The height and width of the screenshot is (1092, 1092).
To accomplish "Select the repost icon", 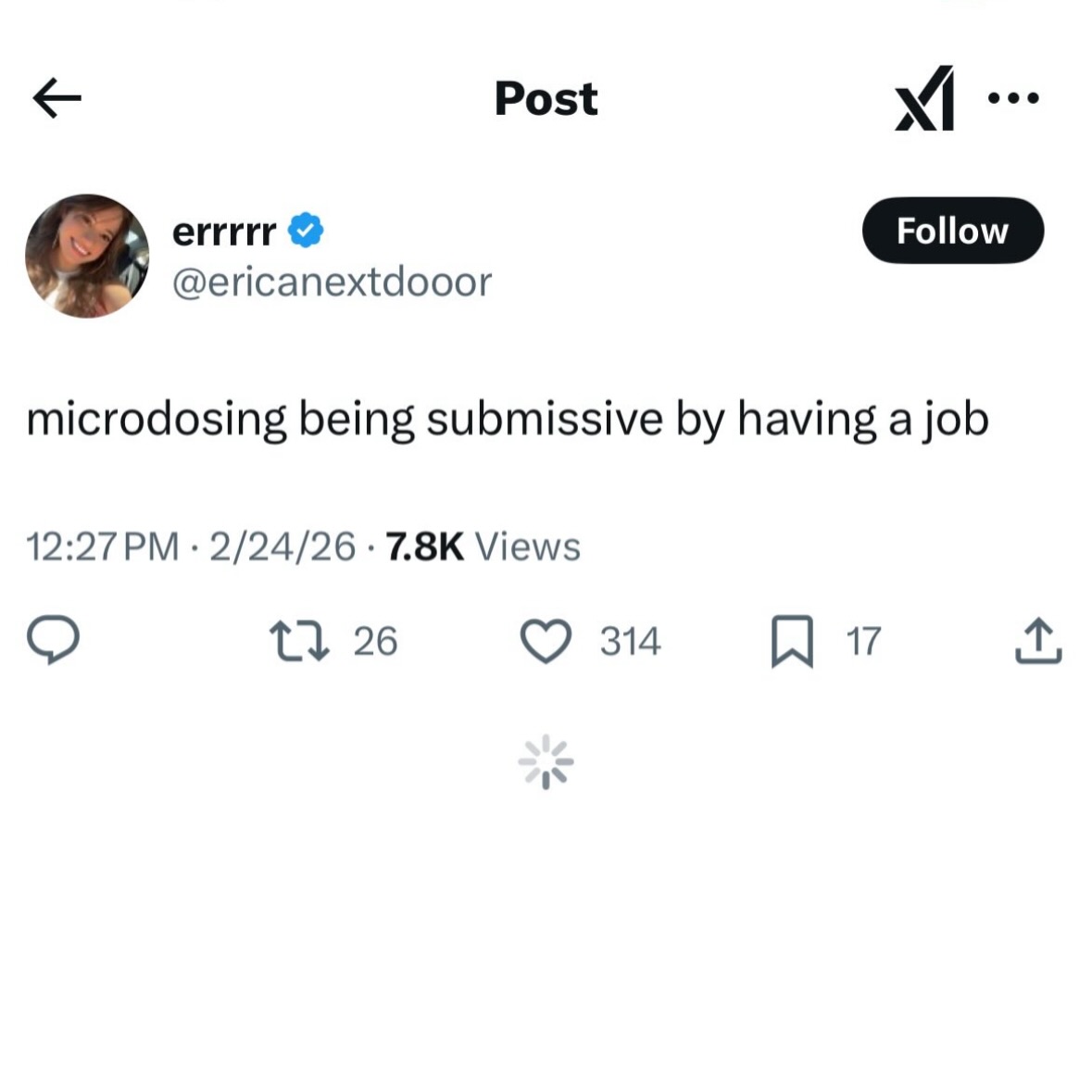I will click(298, 641).
